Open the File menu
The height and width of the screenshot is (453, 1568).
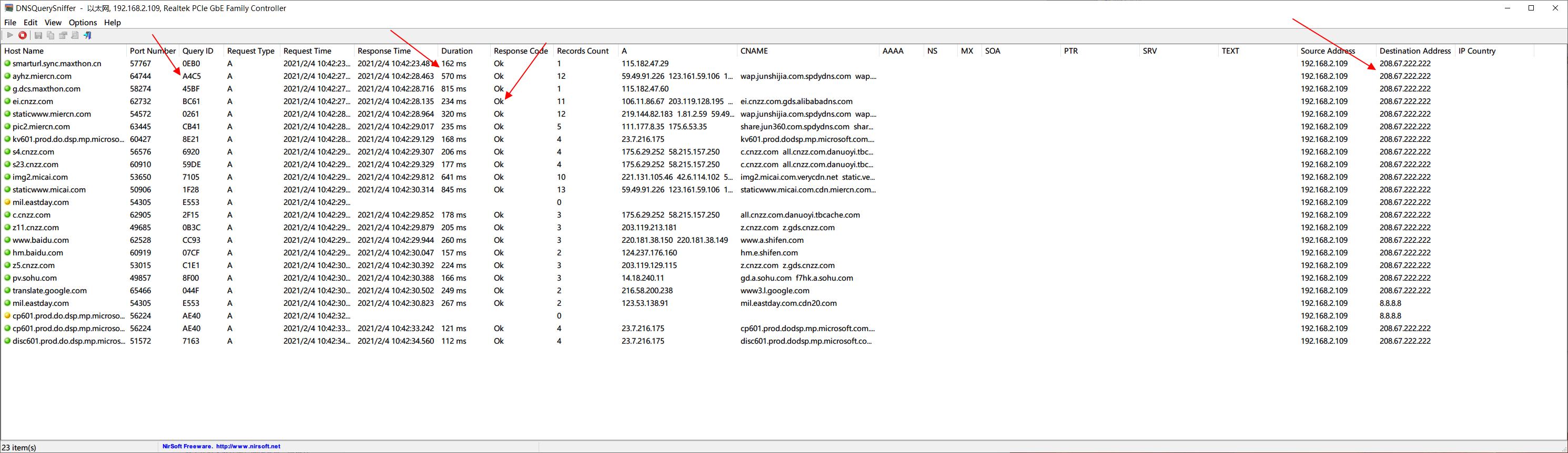tap(11, 23)
